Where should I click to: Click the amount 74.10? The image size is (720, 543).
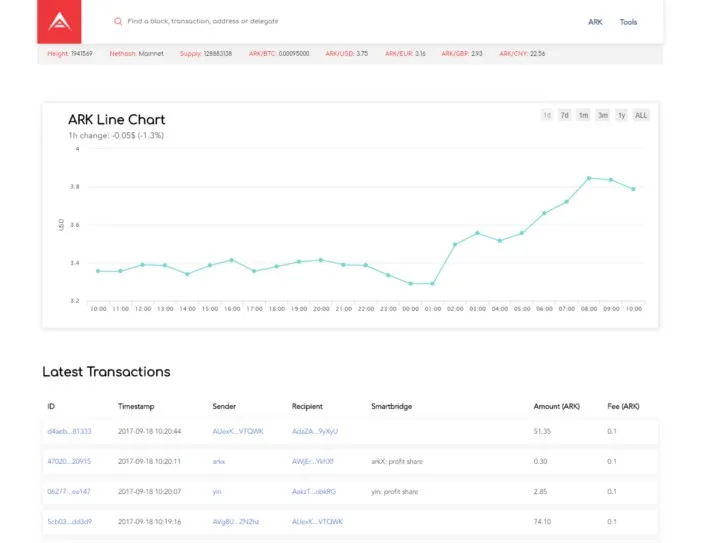pyautogui.click(x=542, y=521)
